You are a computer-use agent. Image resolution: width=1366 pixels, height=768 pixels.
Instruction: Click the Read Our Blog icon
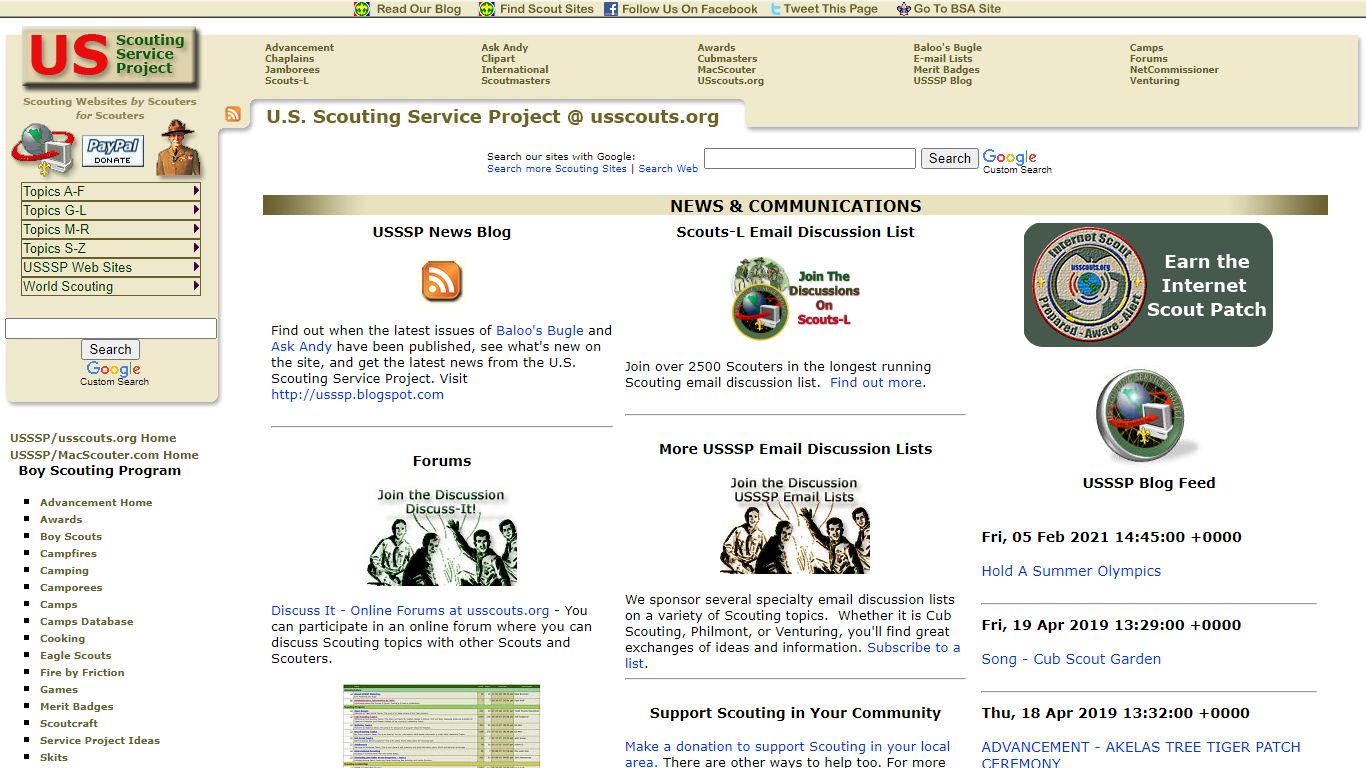point(362,9)
